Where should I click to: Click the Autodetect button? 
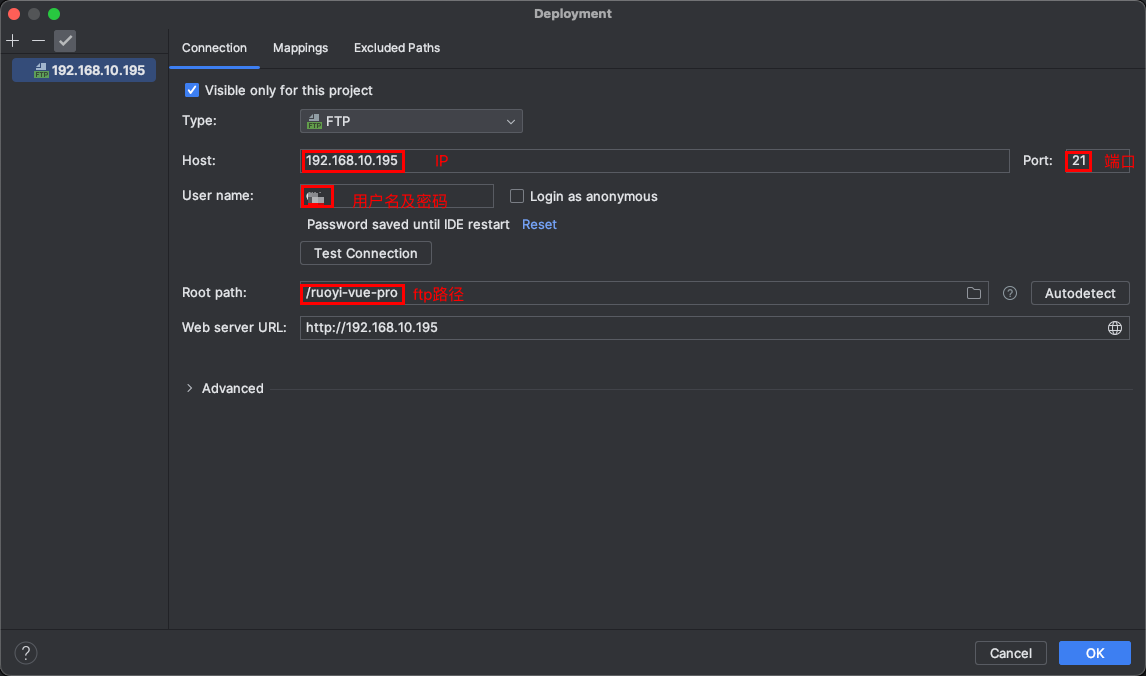(x=1079, y=293)
